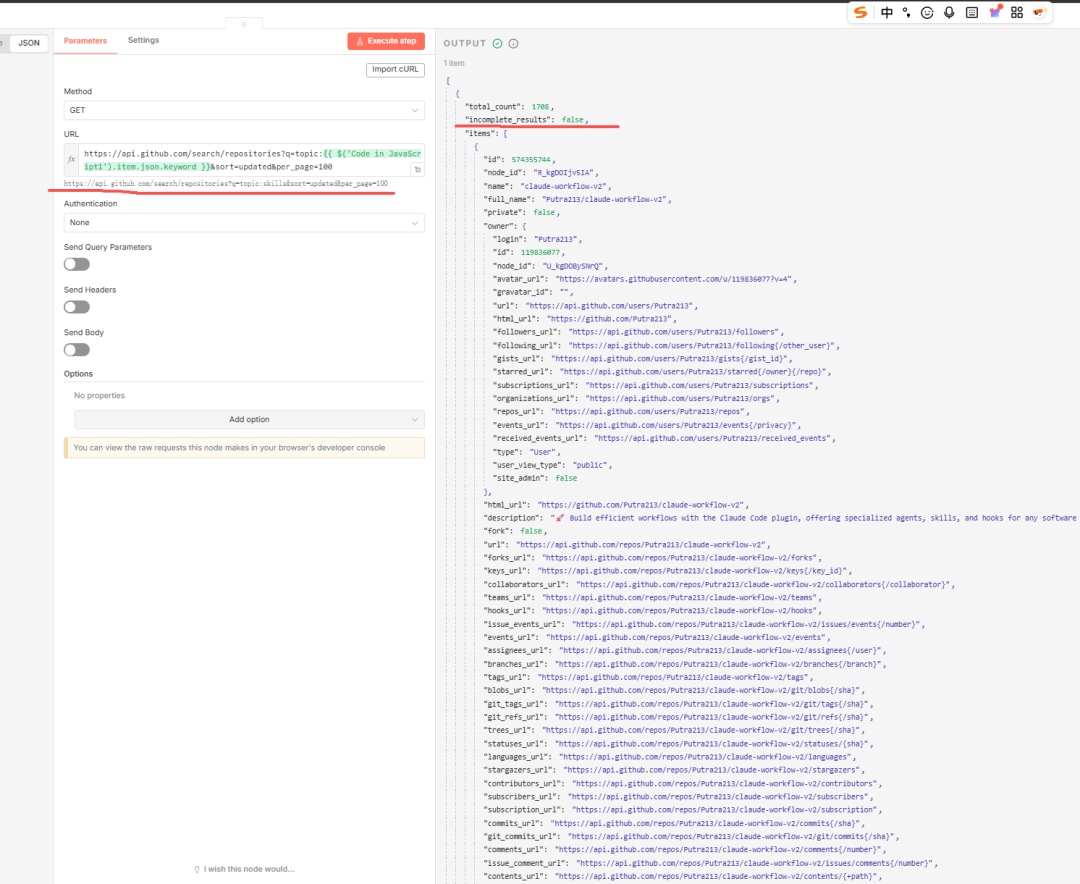Viewport: 1080px width, 884px height.
Task: Open the Method dropdown showing GET
Action: pos(244,110)
